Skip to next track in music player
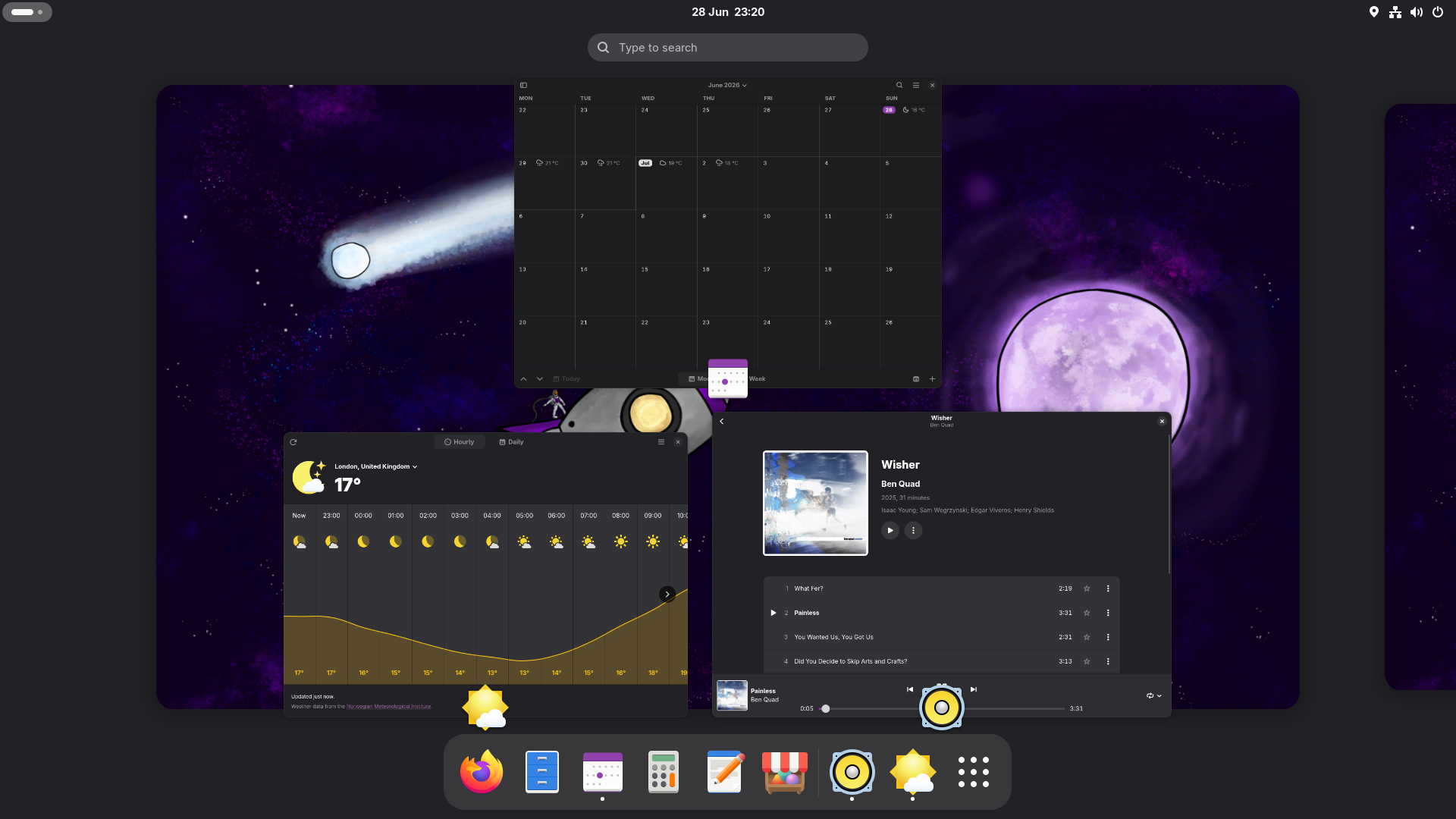 pyautogui.click(x=974, y=689)
